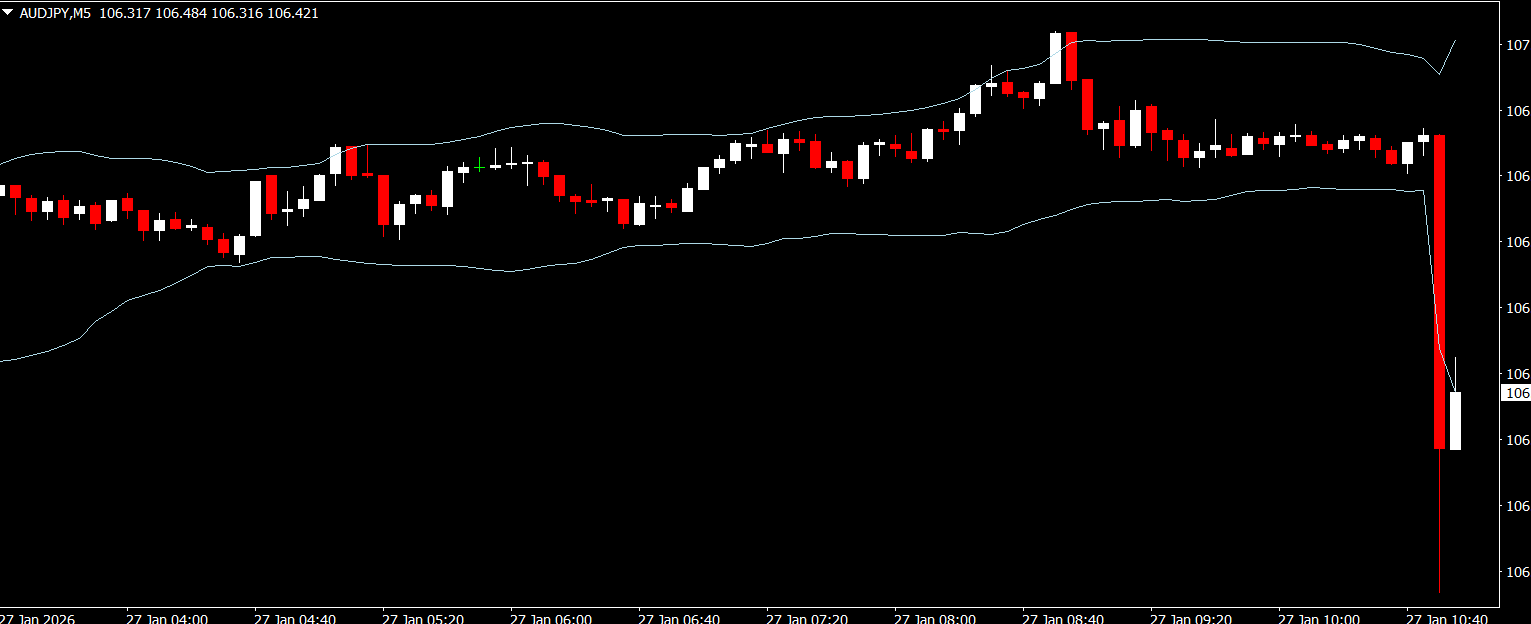The height and width of the screenshot is (624, 1531).
Task: Click the 27 Jan 06:40 time label
Action: click(678, 618)
